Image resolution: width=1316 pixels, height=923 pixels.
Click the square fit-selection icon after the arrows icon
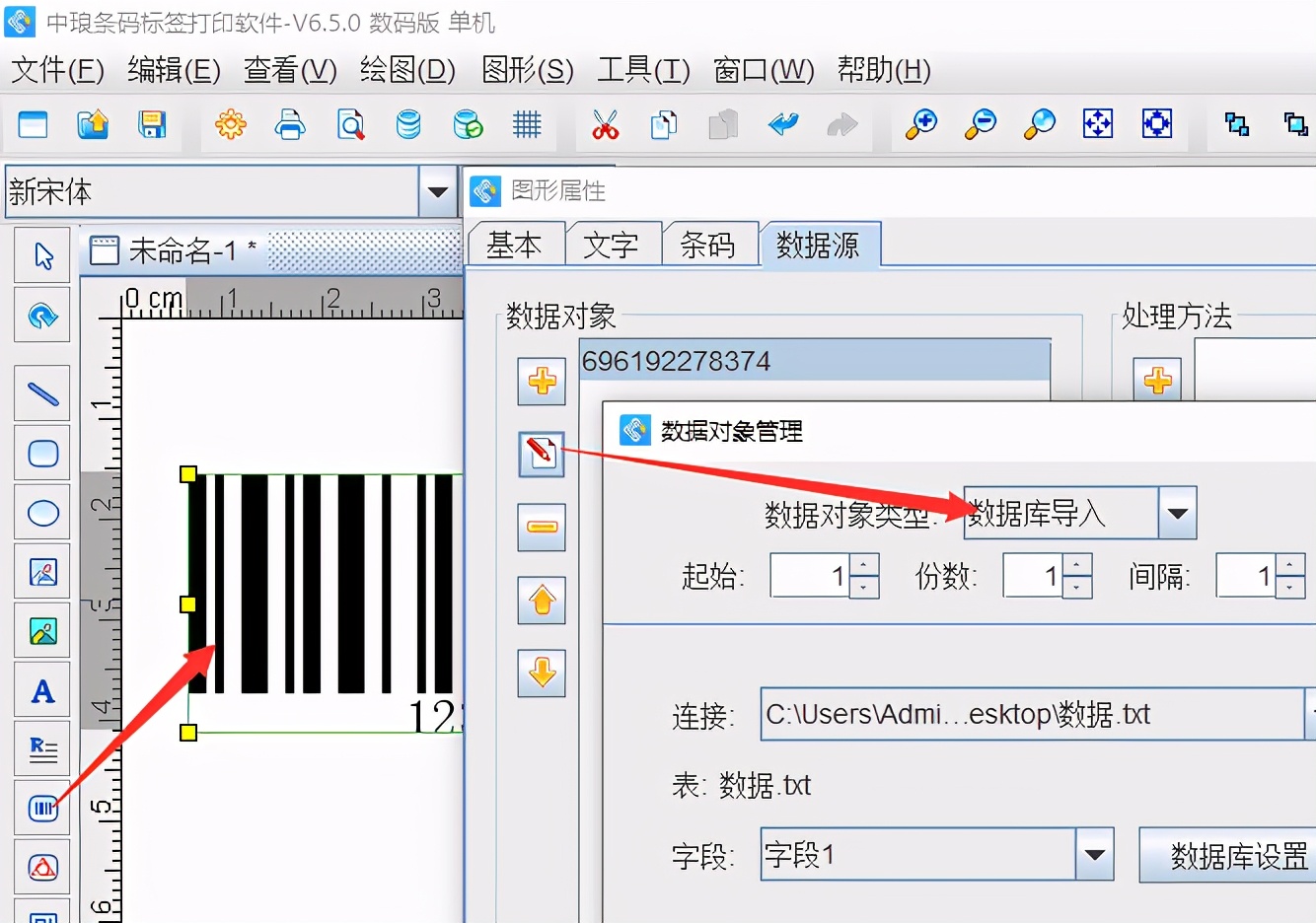point(1157,124)
